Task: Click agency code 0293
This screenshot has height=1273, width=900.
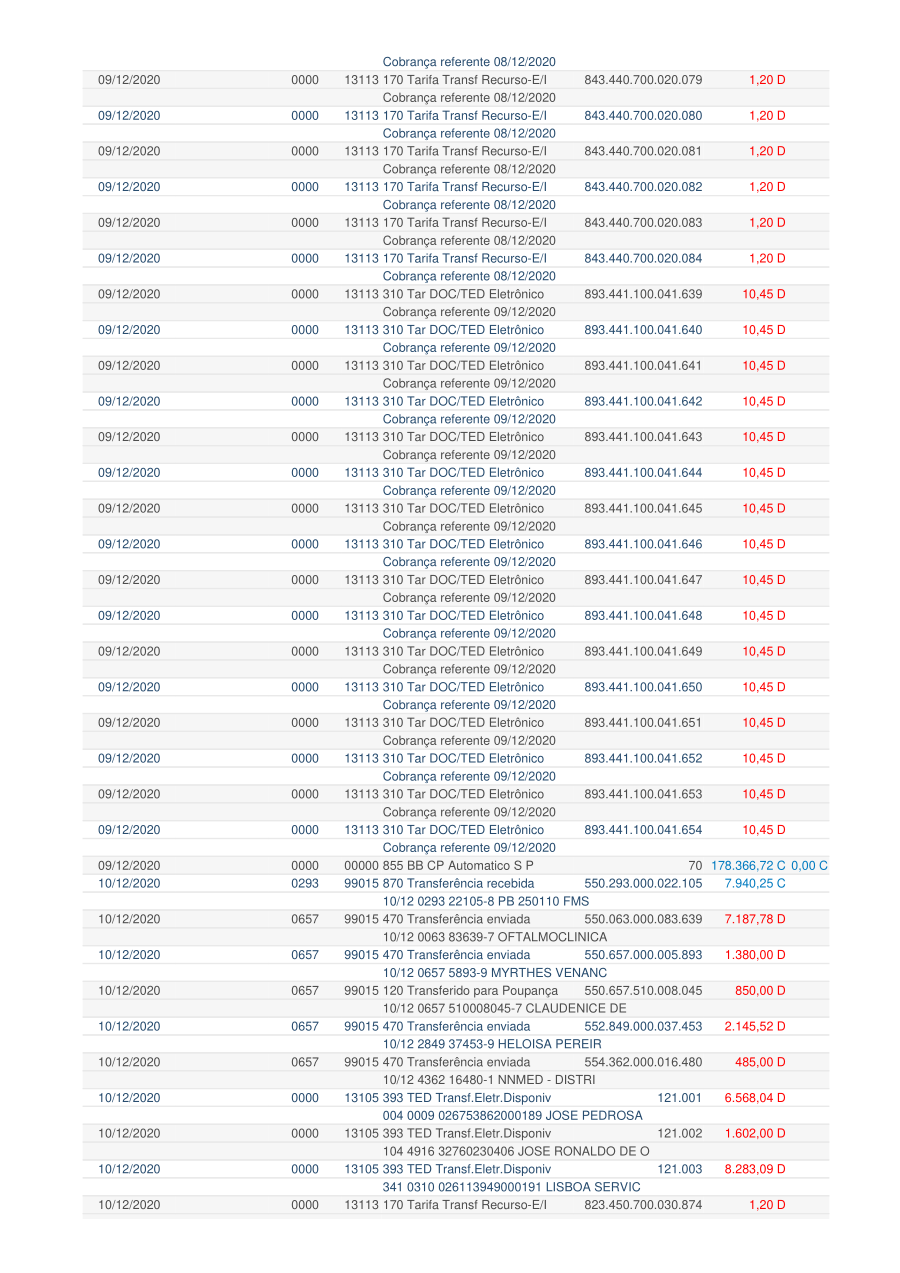Action: tap(305, 884)
